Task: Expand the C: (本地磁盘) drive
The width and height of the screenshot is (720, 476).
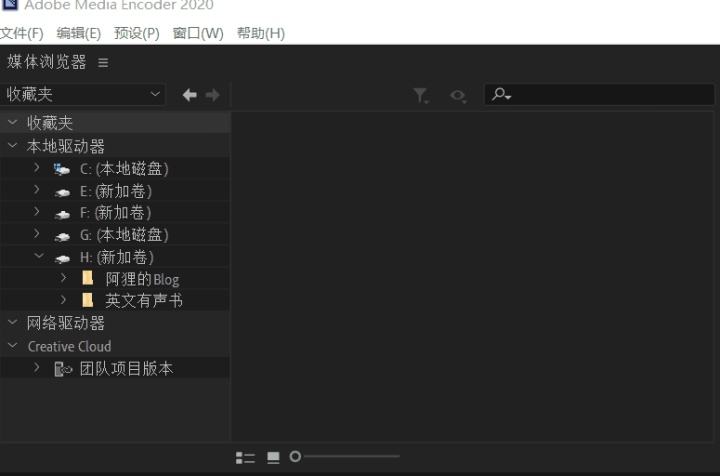Action: 37,168
